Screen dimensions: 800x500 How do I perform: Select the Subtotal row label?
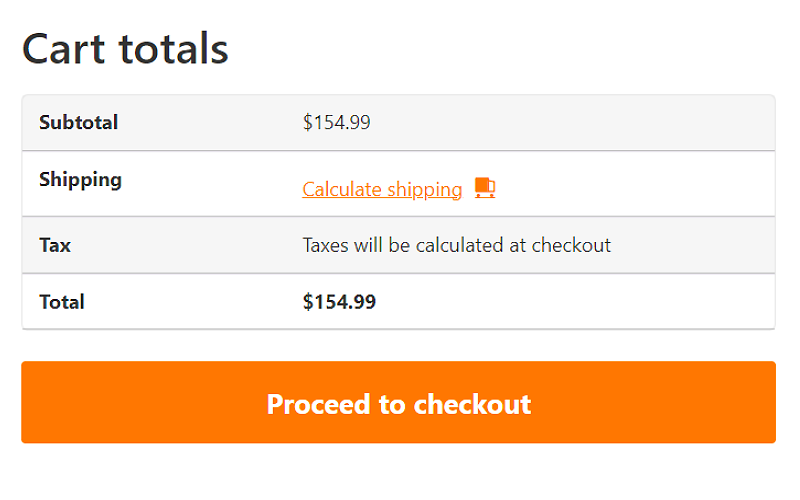click(x=78, y=123)
